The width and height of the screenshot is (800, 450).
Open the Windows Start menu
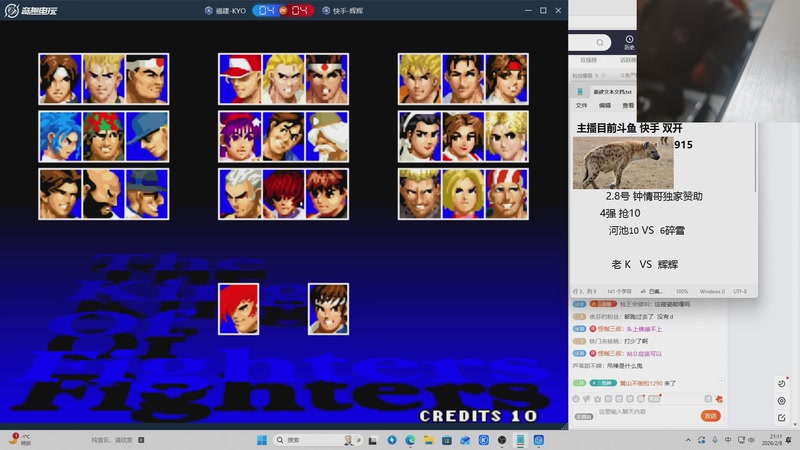(x=262, y=440)
